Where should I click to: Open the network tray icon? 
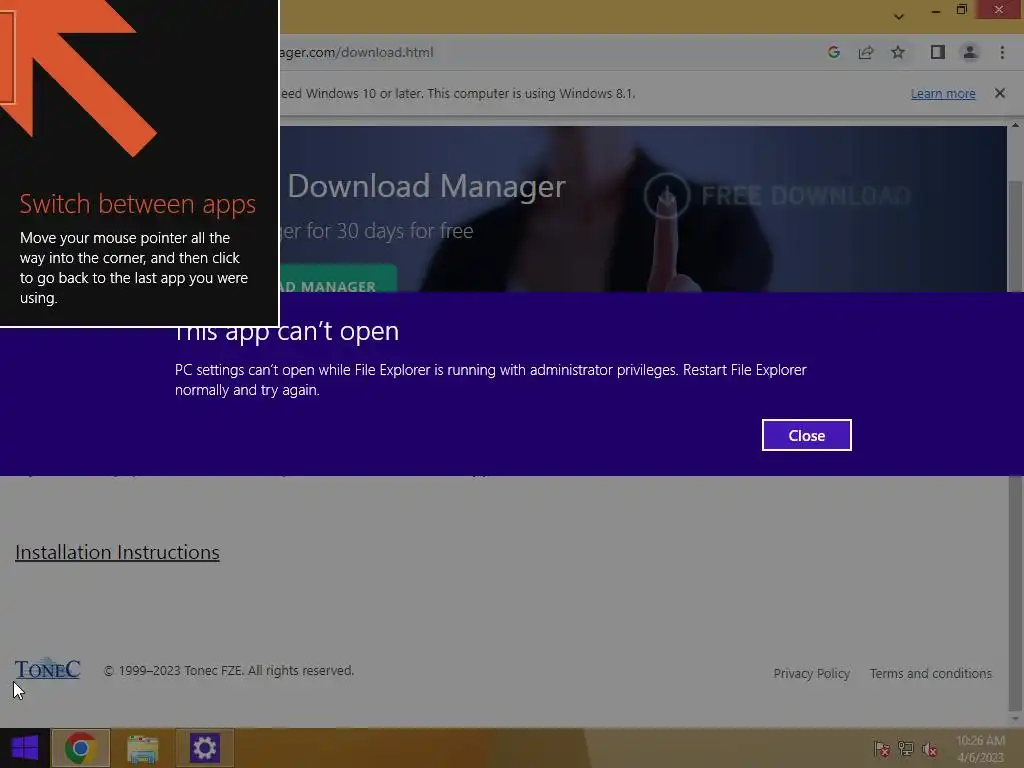point(906,749)
